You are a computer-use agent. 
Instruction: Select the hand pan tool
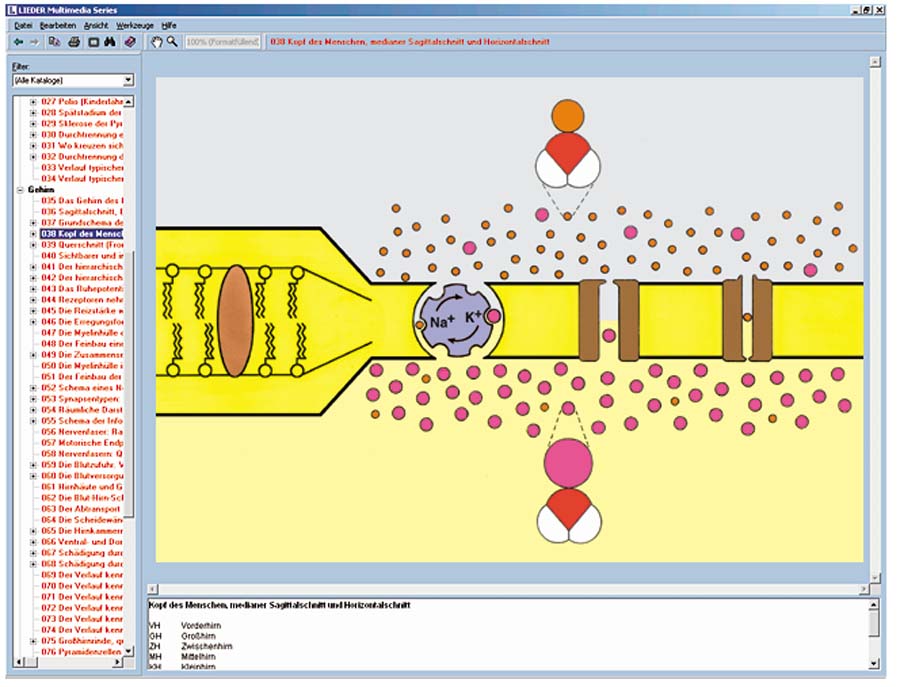[x=156, y=42]
